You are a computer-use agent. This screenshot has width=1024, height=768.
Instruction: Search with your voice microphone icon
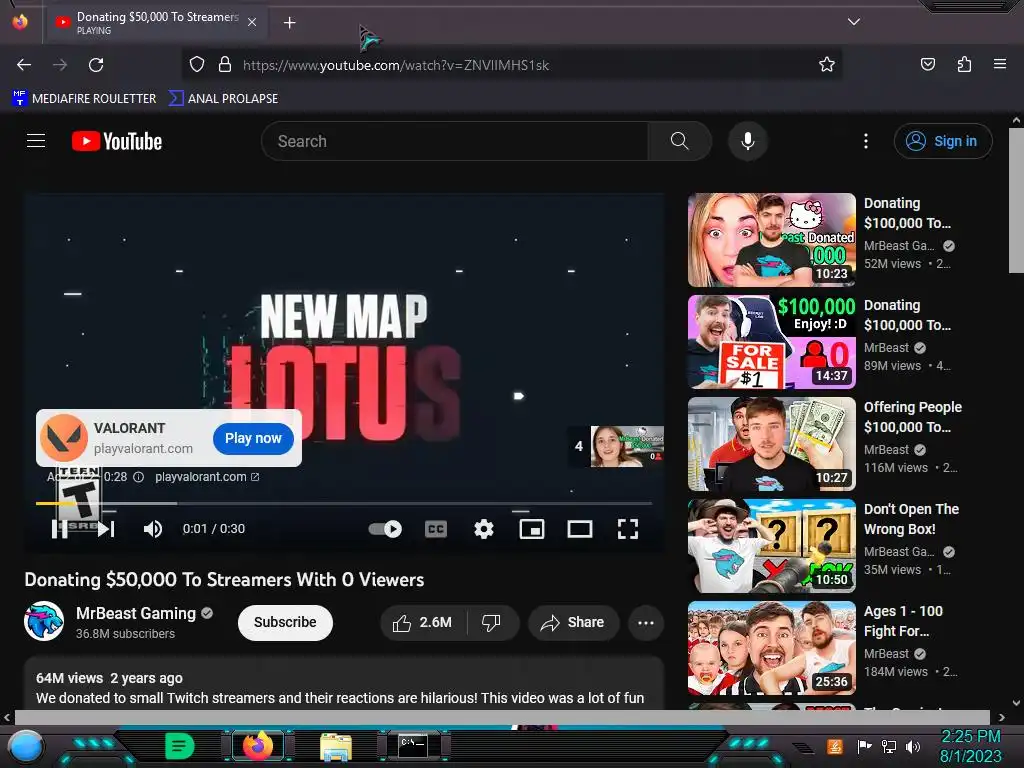(748, 141)
